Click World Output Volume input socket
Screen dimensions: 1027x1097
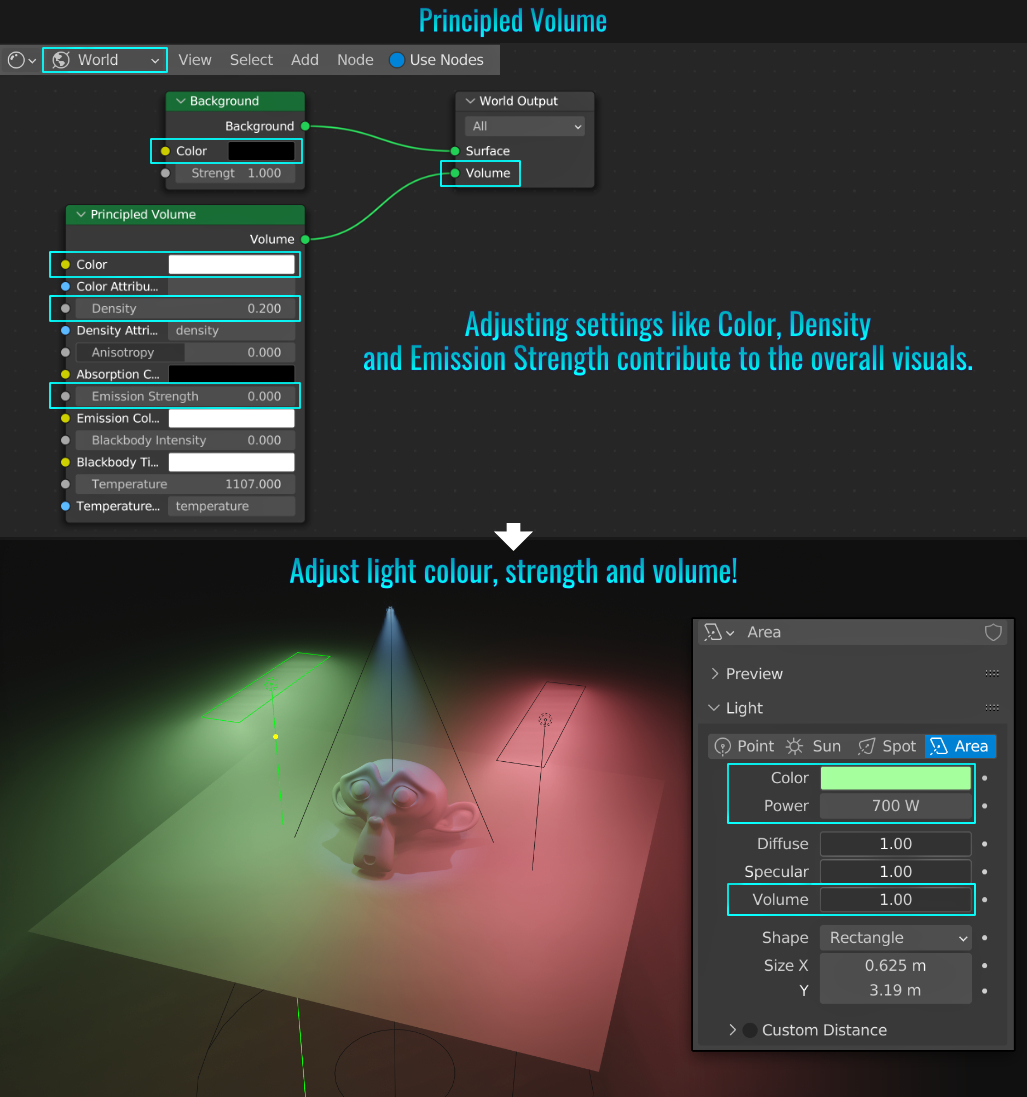(455, 173)
